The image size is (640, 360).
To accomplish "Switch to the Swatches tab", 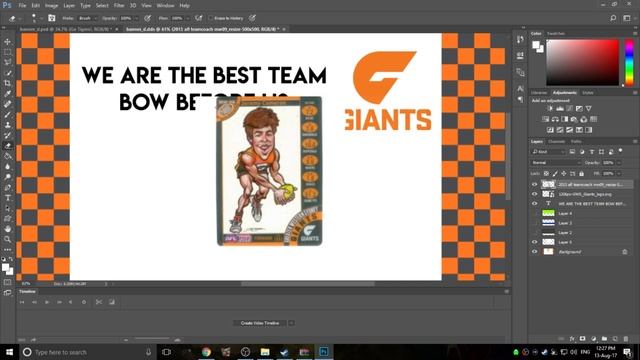I will coord(556,33).
